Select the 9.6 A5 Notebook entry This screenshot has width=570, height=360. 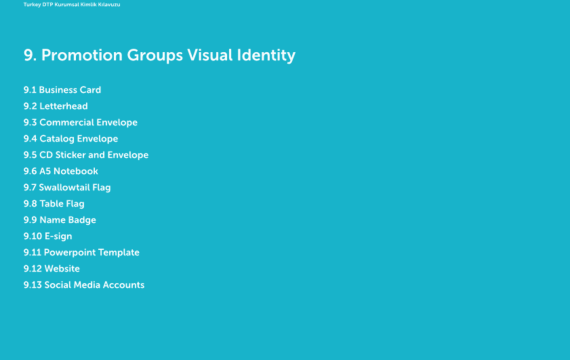point(61,171)
